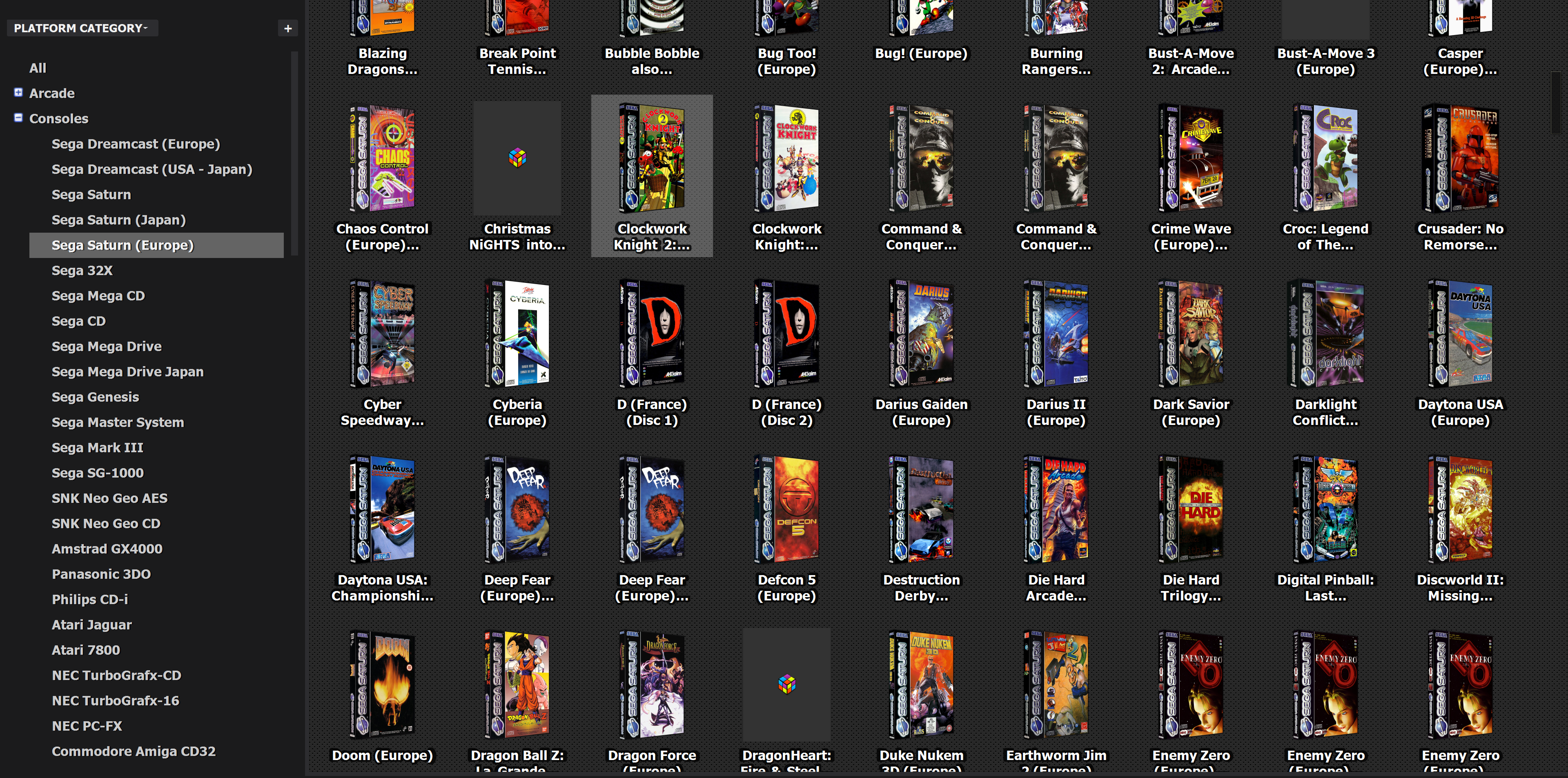Click the plus button beside Platform Category
Screen dimensions: 1568x778
(x=288, y=28)
